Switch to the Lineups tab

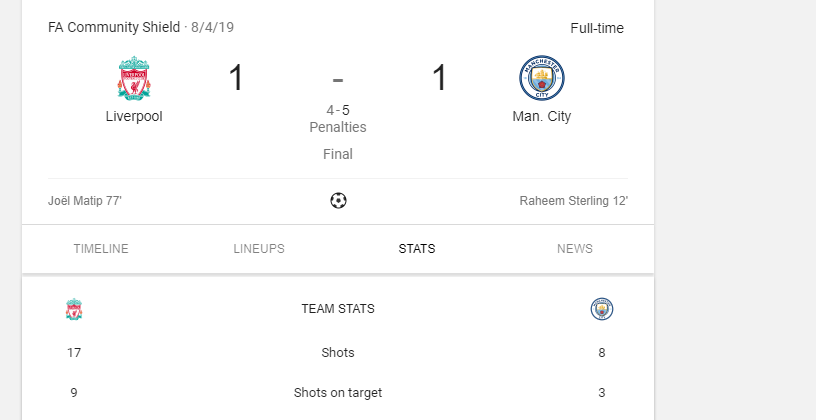click(x=259, y=249)
